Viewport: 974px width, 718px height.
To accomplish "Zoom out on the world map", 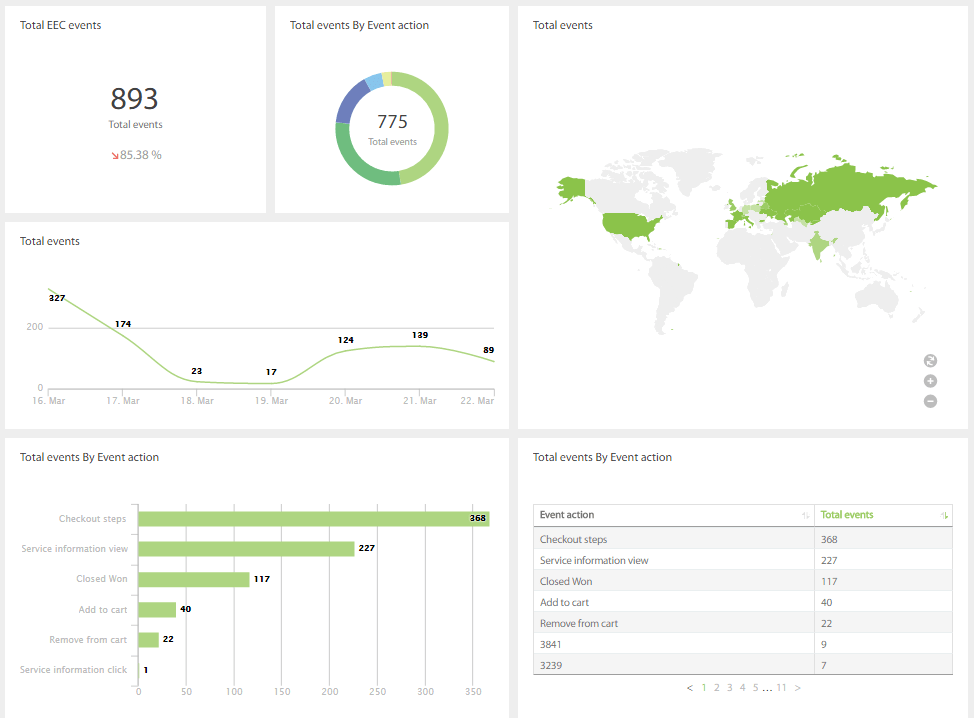I will (x=930, y=401).
